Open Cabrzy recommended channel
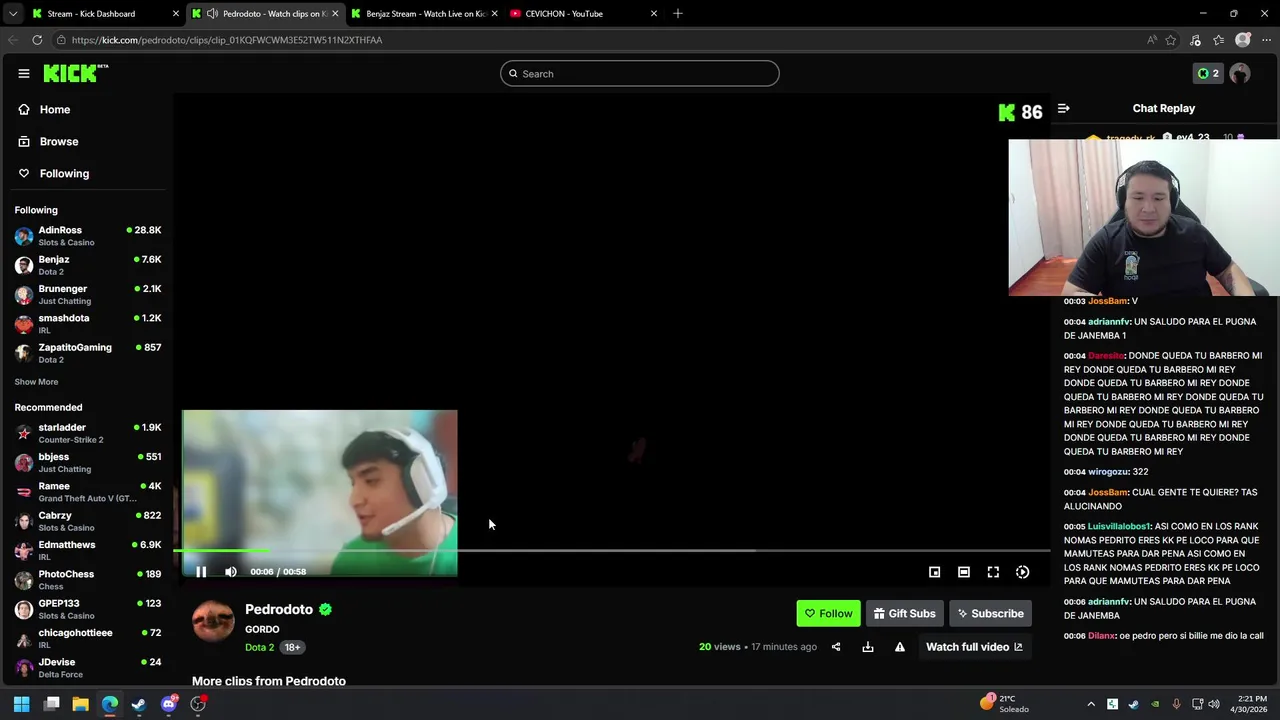 (x=88, y=521)
